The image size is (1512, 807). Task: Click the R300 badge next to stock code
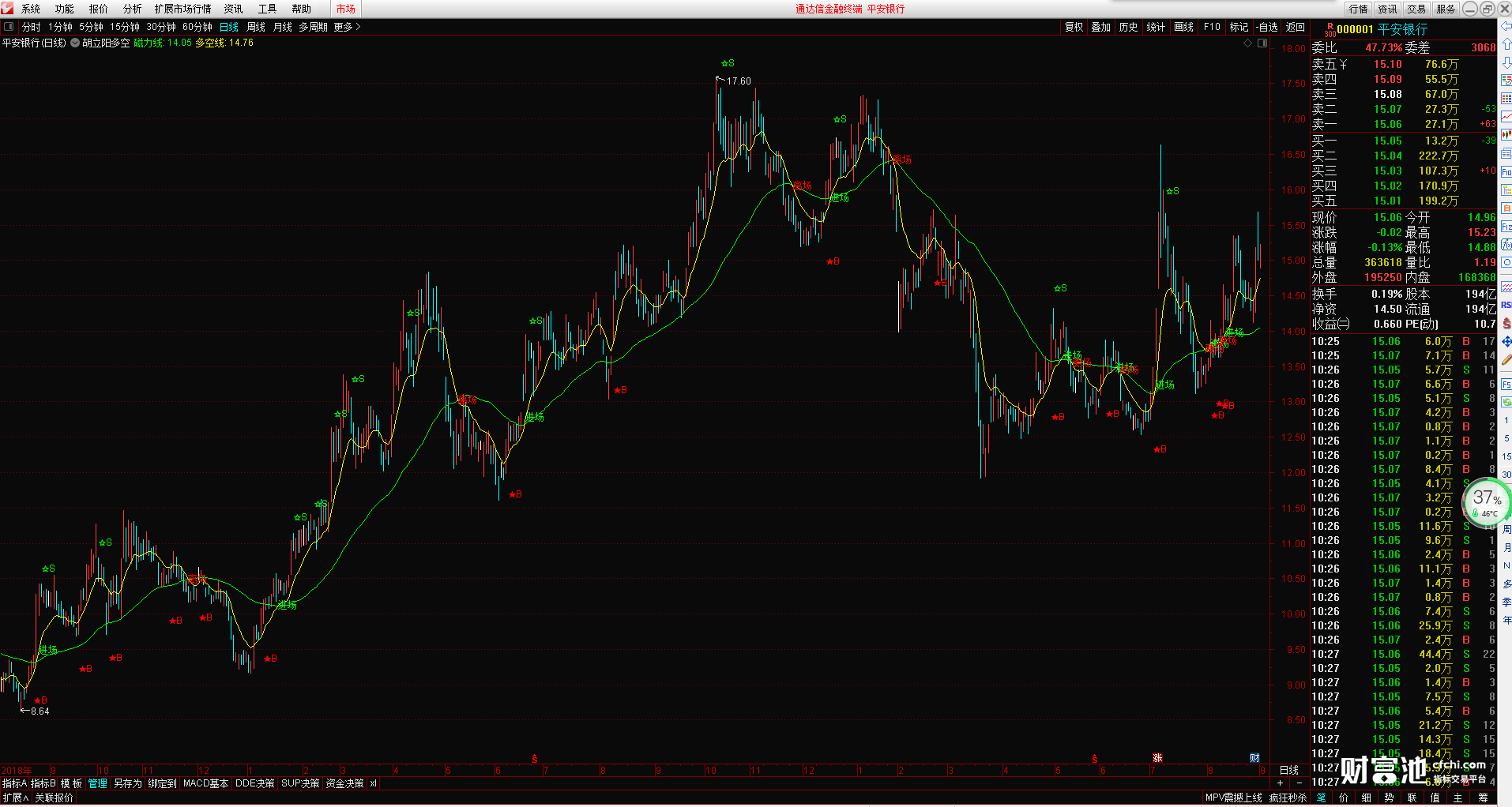pyautogui.click(x=1330, y=30)
